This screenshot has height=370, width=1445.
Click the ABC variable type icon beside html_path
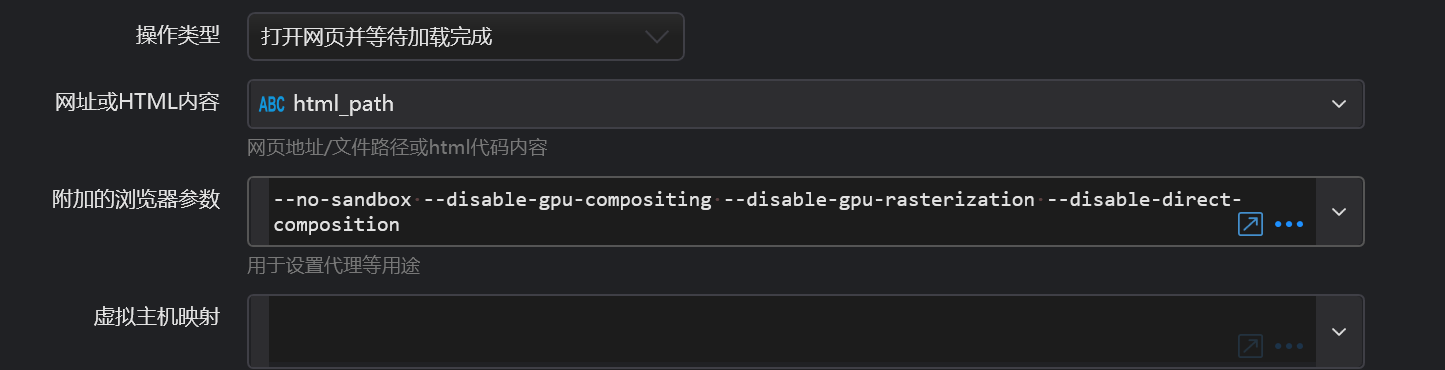point(272,104)
